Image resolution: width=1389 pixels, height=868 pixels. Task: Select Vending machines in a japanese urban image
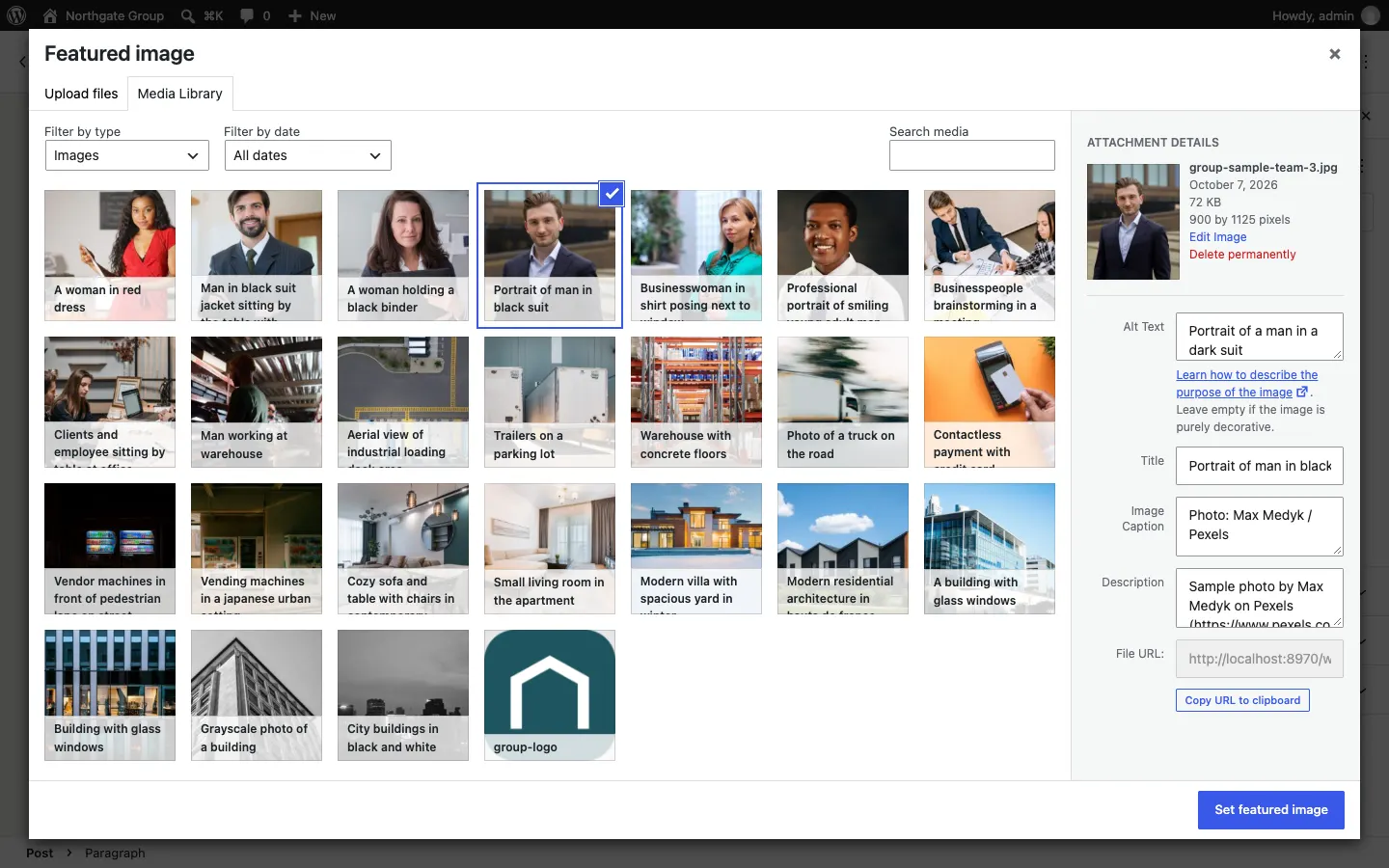click(257, 549)
